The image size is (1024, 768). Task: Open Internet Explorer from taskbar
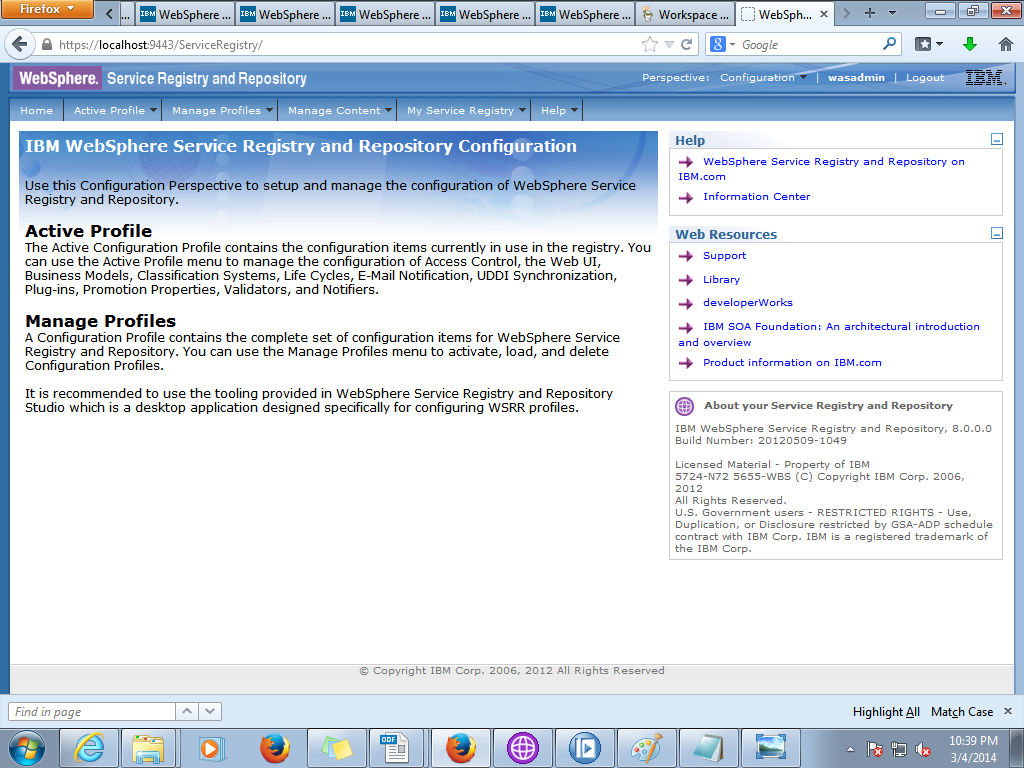tap(89, 748)
